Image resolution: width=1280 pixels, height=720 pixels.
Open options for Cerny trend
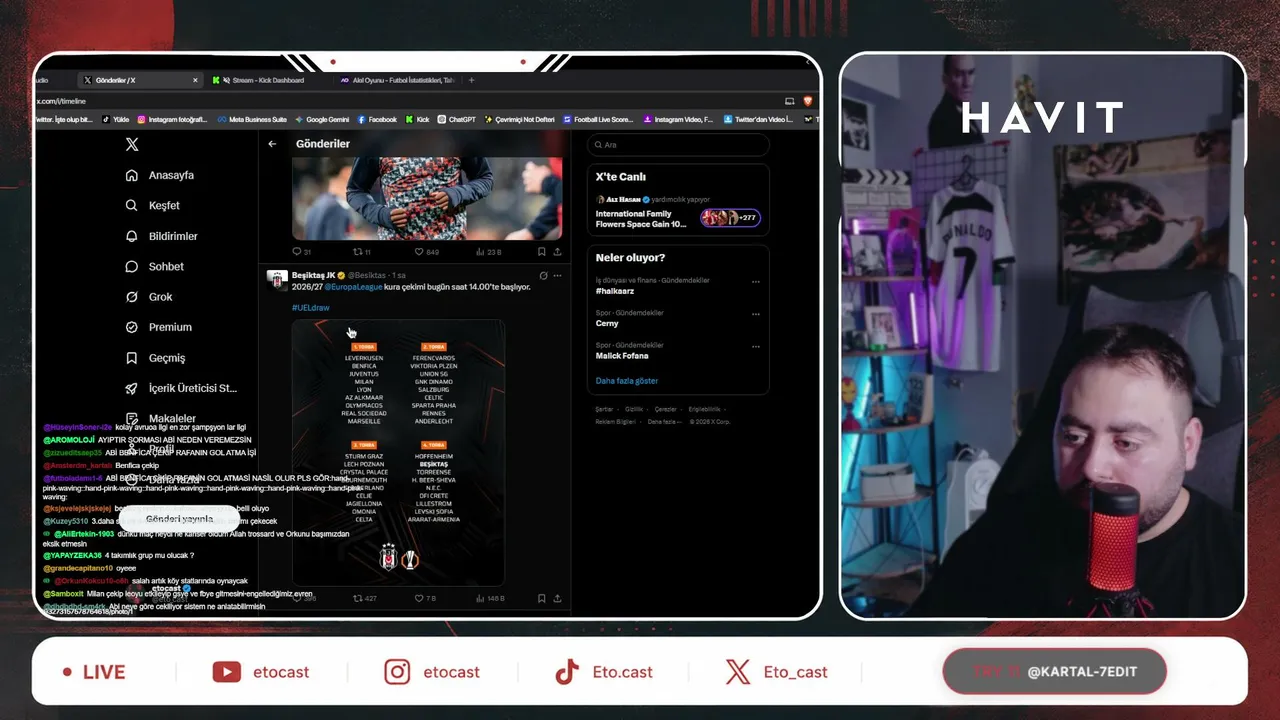pyautogui.click(x=756, y=314)
